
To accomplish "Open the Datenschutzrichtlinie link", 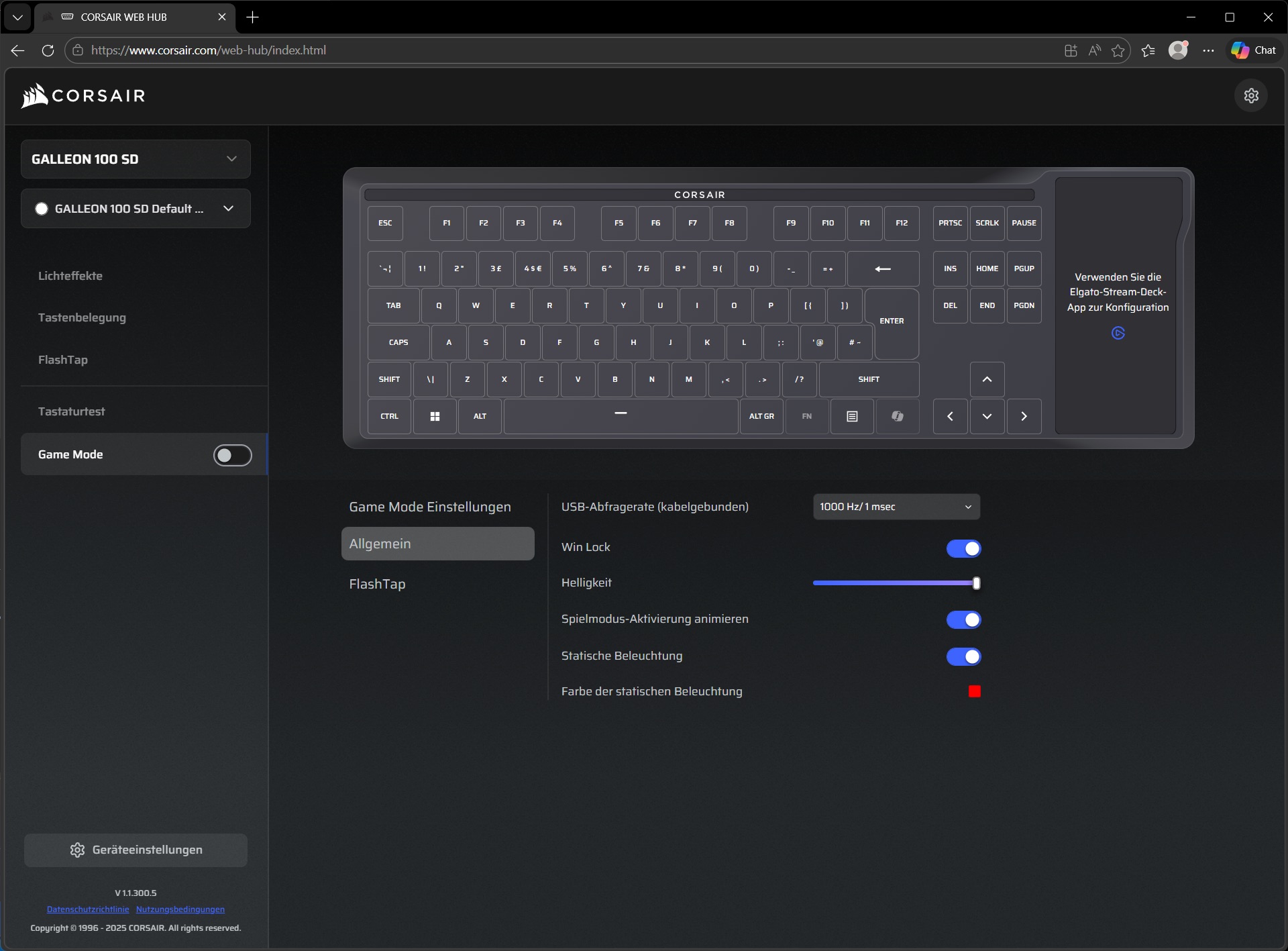I will tap(88, 909).
